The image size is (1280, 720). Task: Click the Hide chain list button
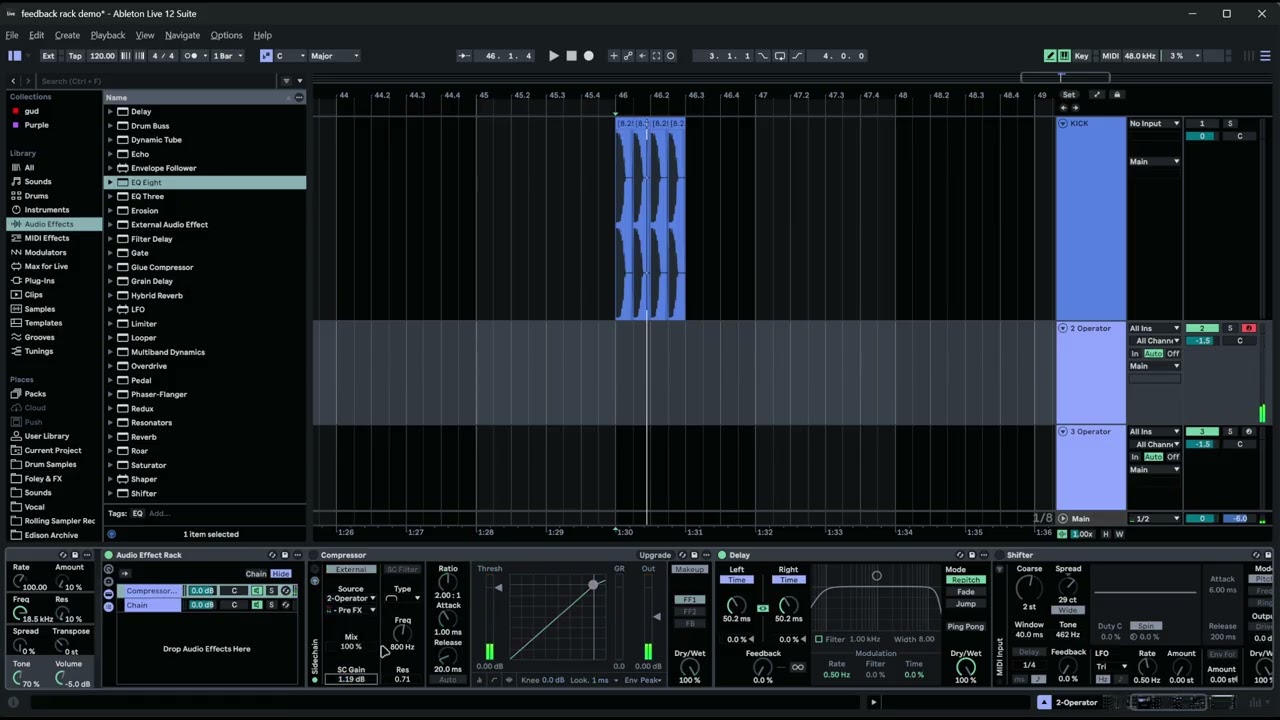[x=281, y=574]
